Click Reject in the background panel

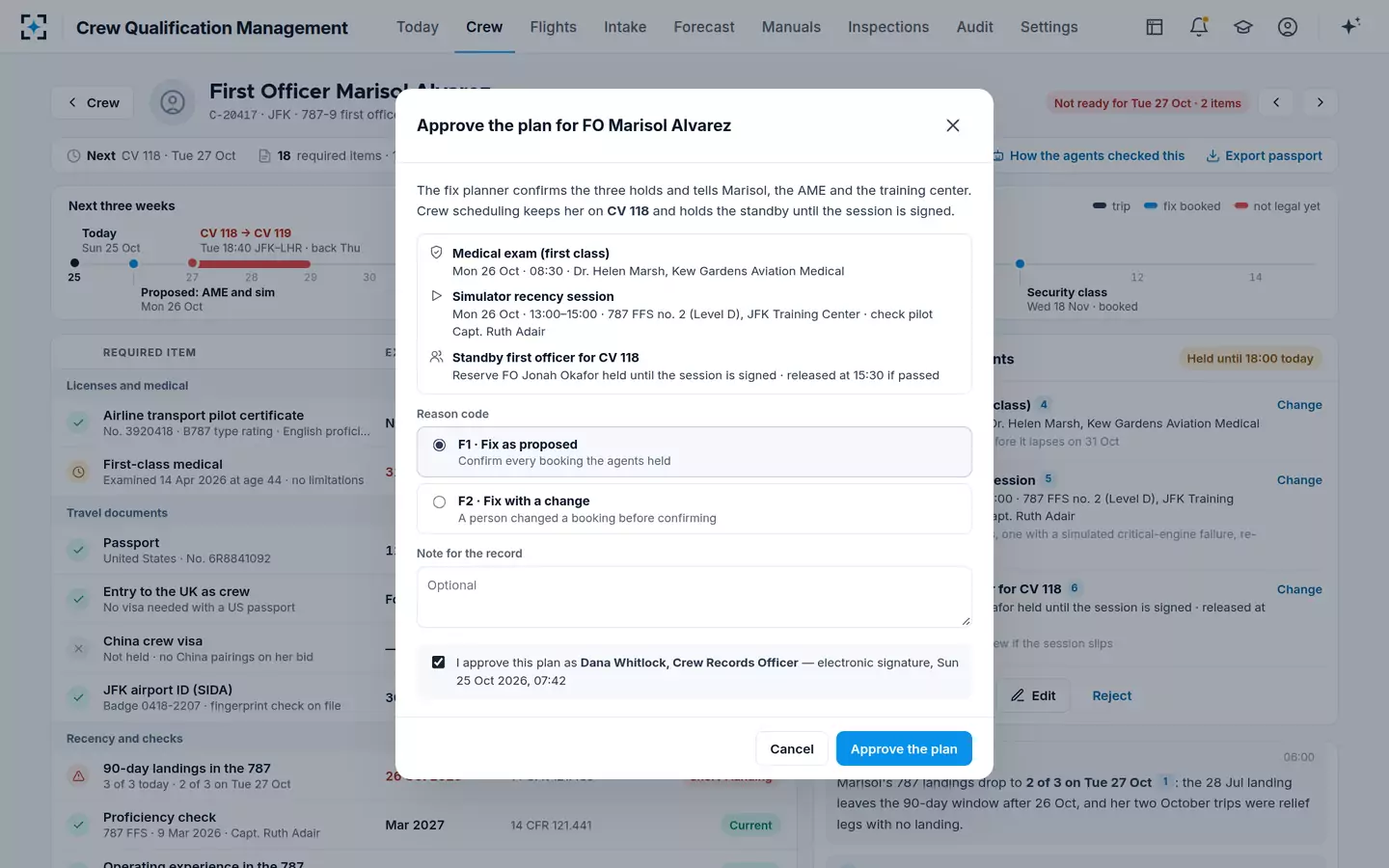pos(1112,695)
